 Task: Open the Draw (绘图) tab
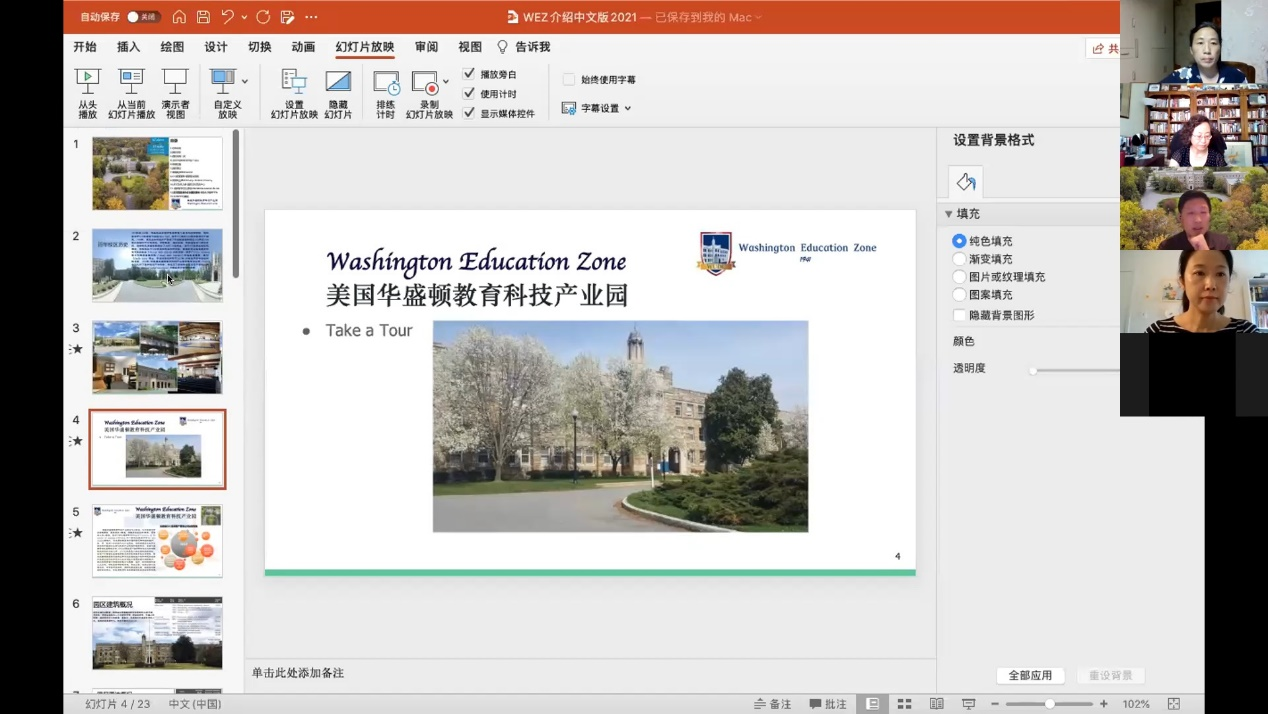pos(172,47)
